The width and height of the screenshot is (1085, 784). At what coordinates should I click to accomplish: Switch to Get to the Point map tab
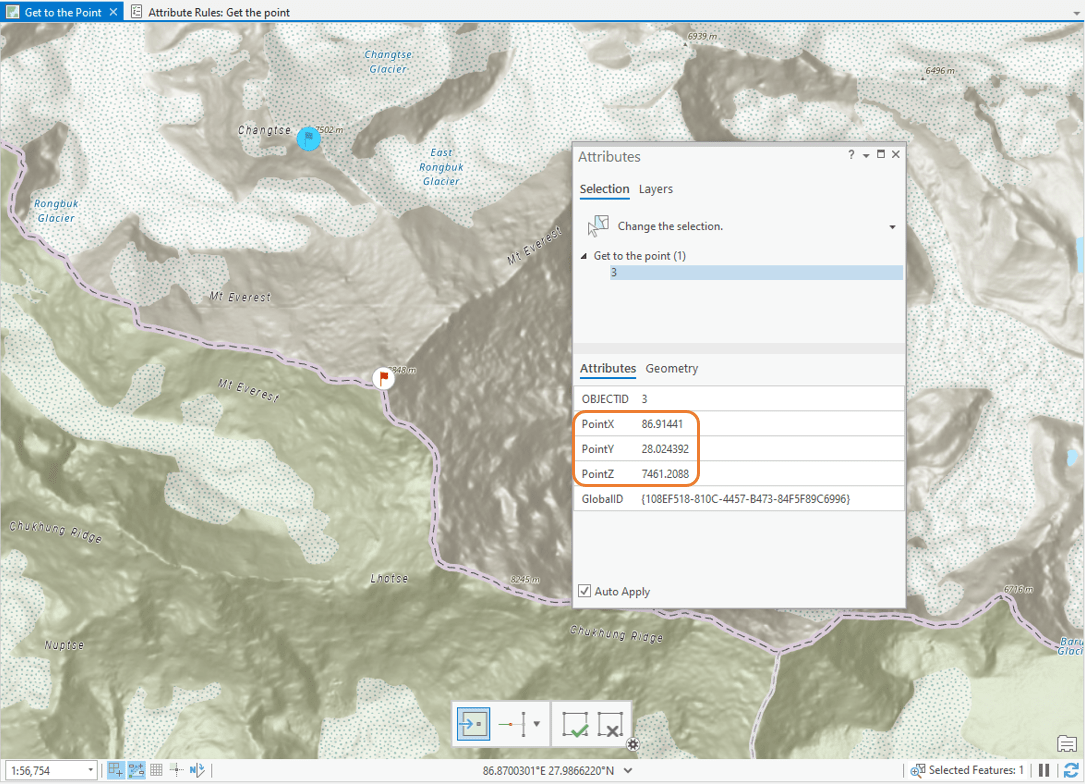pos(63,12)
